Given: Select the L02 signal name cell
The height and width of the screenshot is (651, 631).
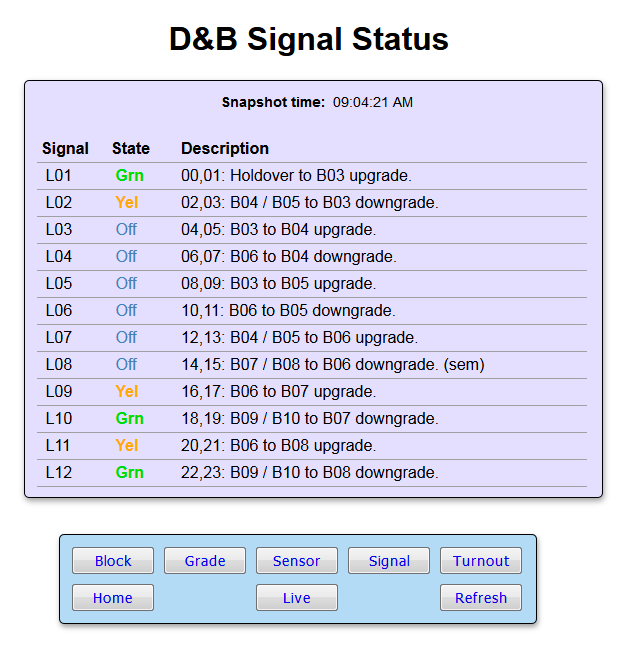Looking at the screenshot, I should (59, 203).
